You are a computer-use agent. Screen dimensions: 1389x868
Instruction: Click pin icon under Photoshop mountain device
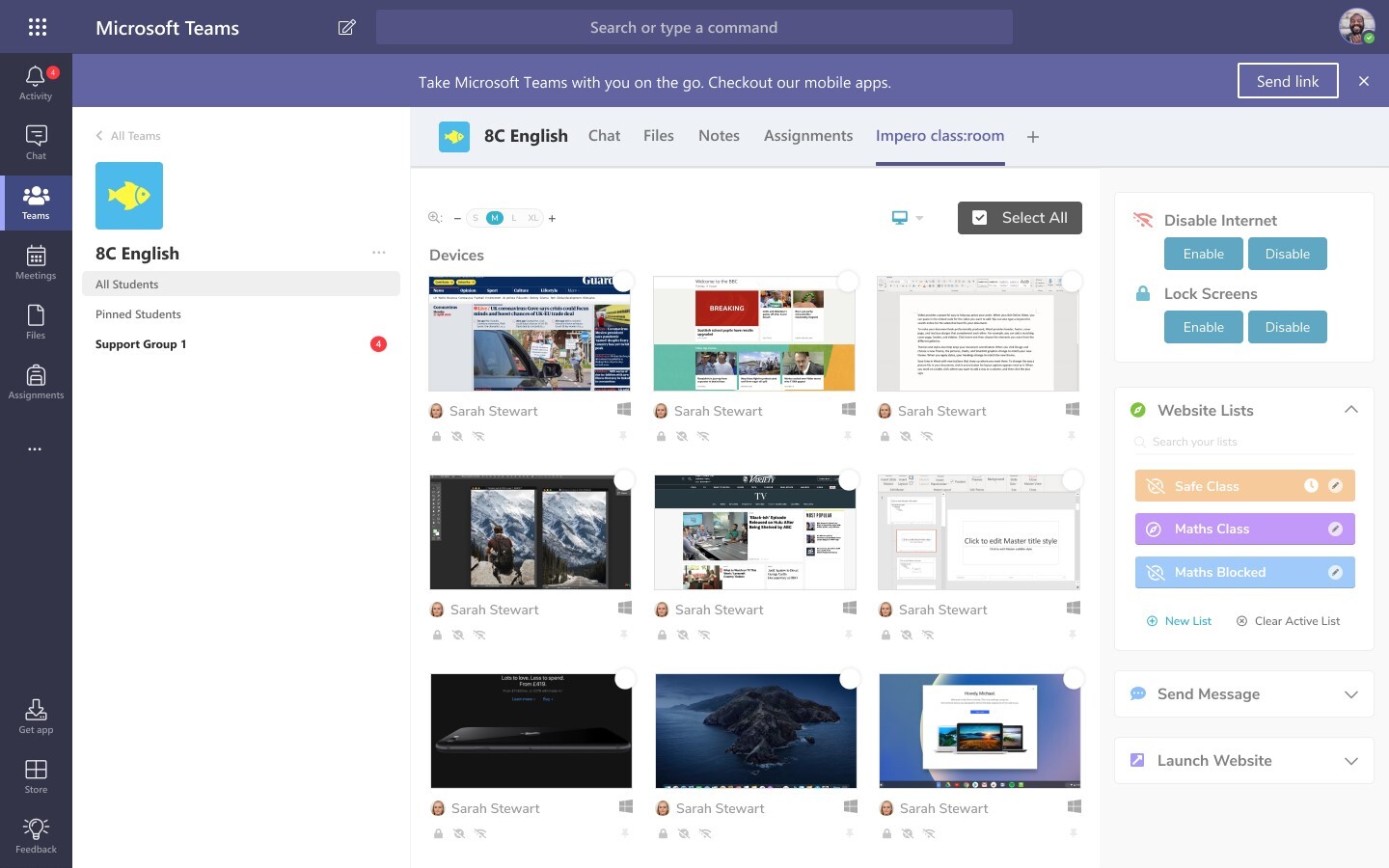coord(623,635)
